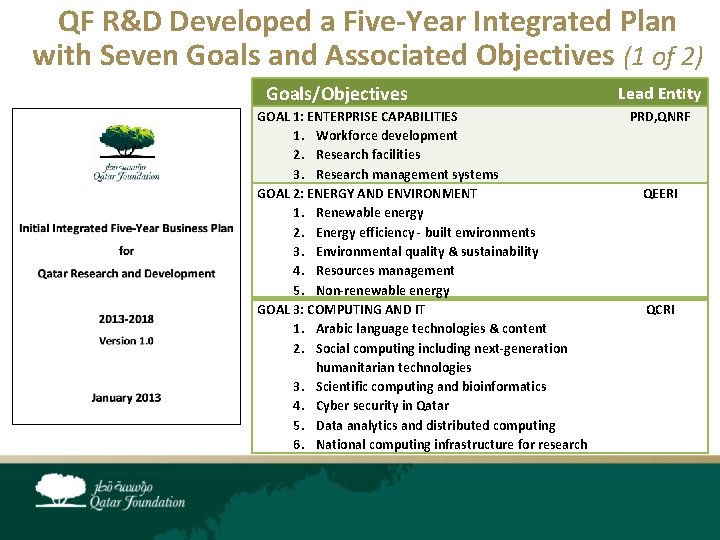Click the 'PRD,QNRF' lead entity cell
Image resolution: width=720 pixels, height=540 pixels.
click(660, 117)
